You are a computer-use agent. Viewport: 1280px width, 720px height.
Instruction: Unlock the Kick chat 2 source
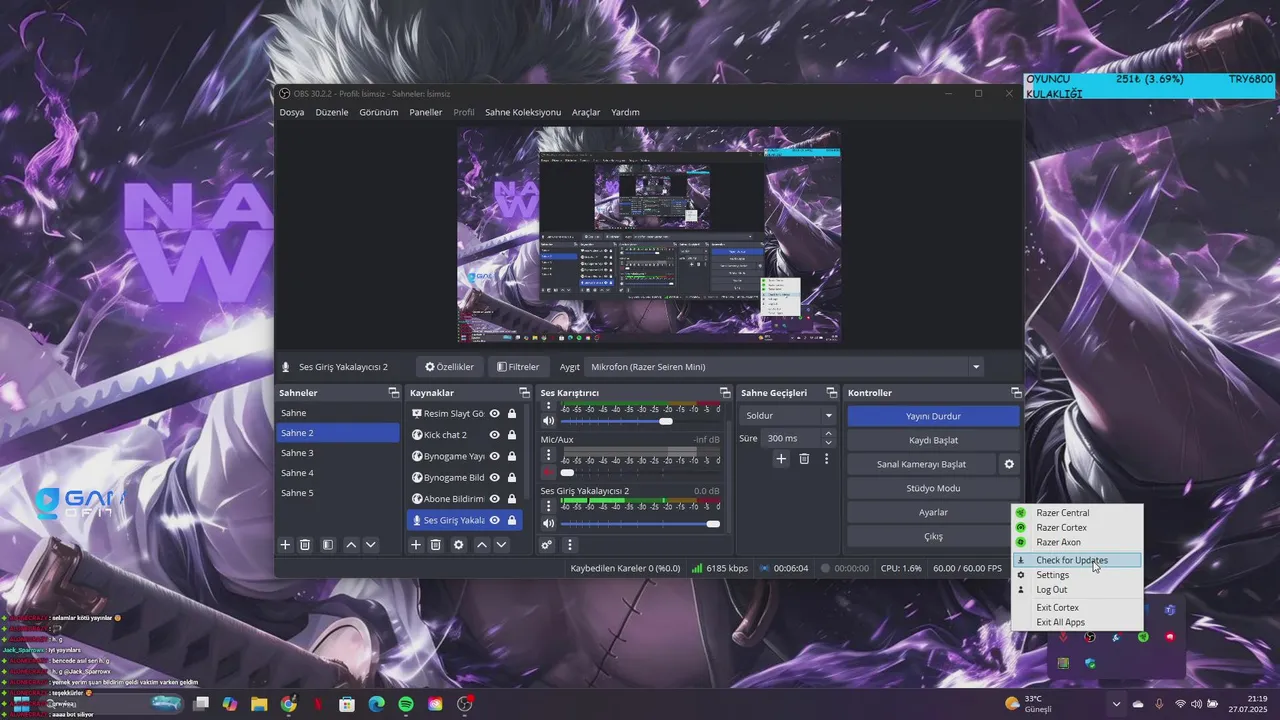click(512, 435)
